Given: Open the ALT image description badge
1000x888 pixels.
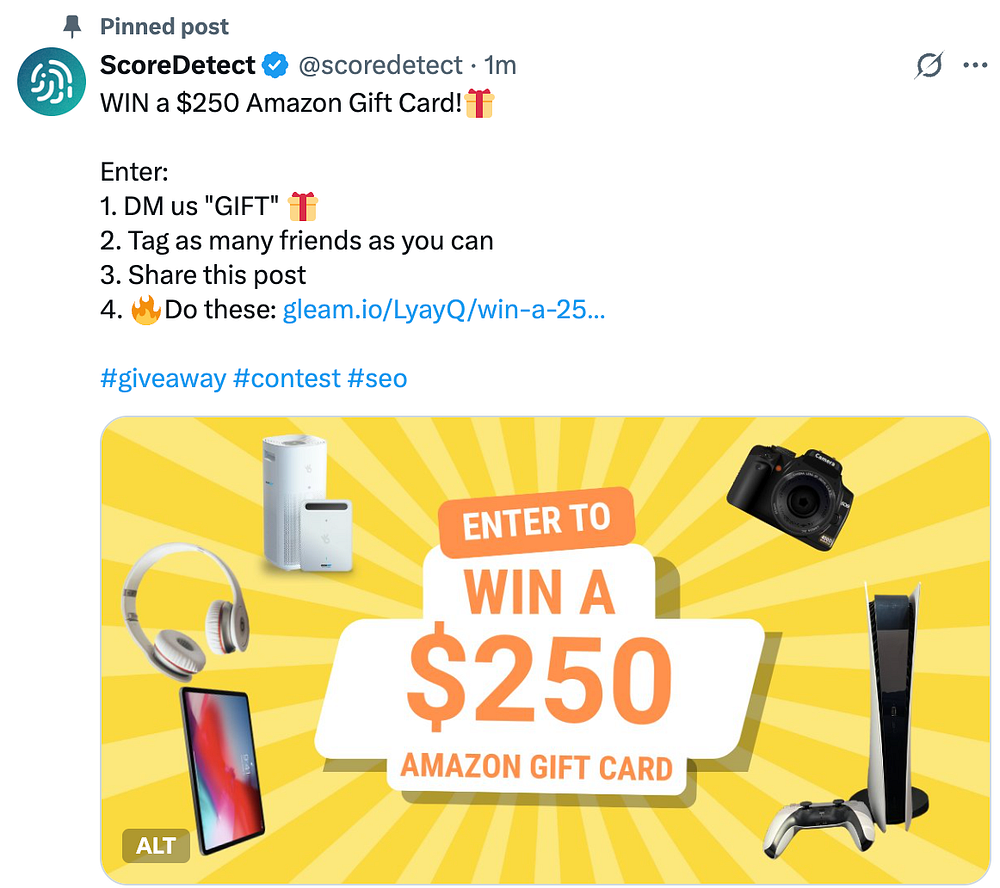Looking at the screenshot, I should coord(156,845).
